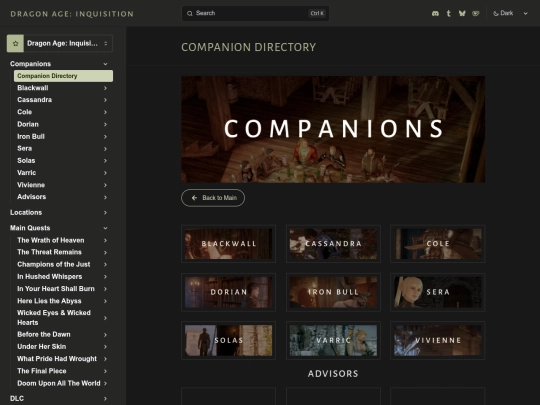The image size is (540, 405).
Task: Open What Pride Had Wrought page
Action: point(63,359)
